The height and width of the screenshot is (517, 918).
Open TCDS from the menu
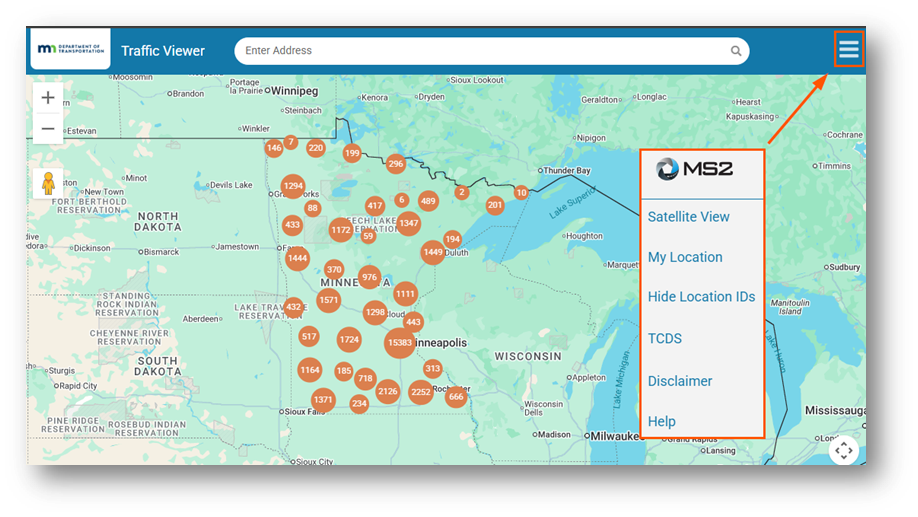[x=664, y=339]
